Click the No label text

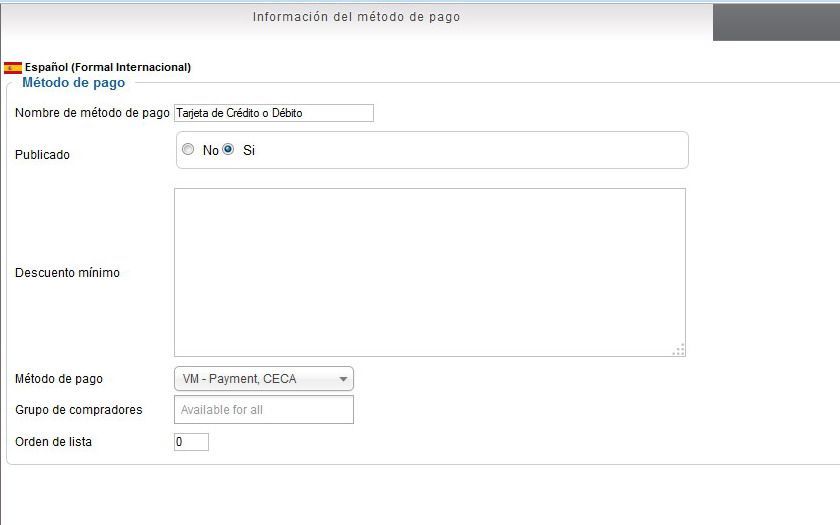pyautogui.click(x=211, y=151)
